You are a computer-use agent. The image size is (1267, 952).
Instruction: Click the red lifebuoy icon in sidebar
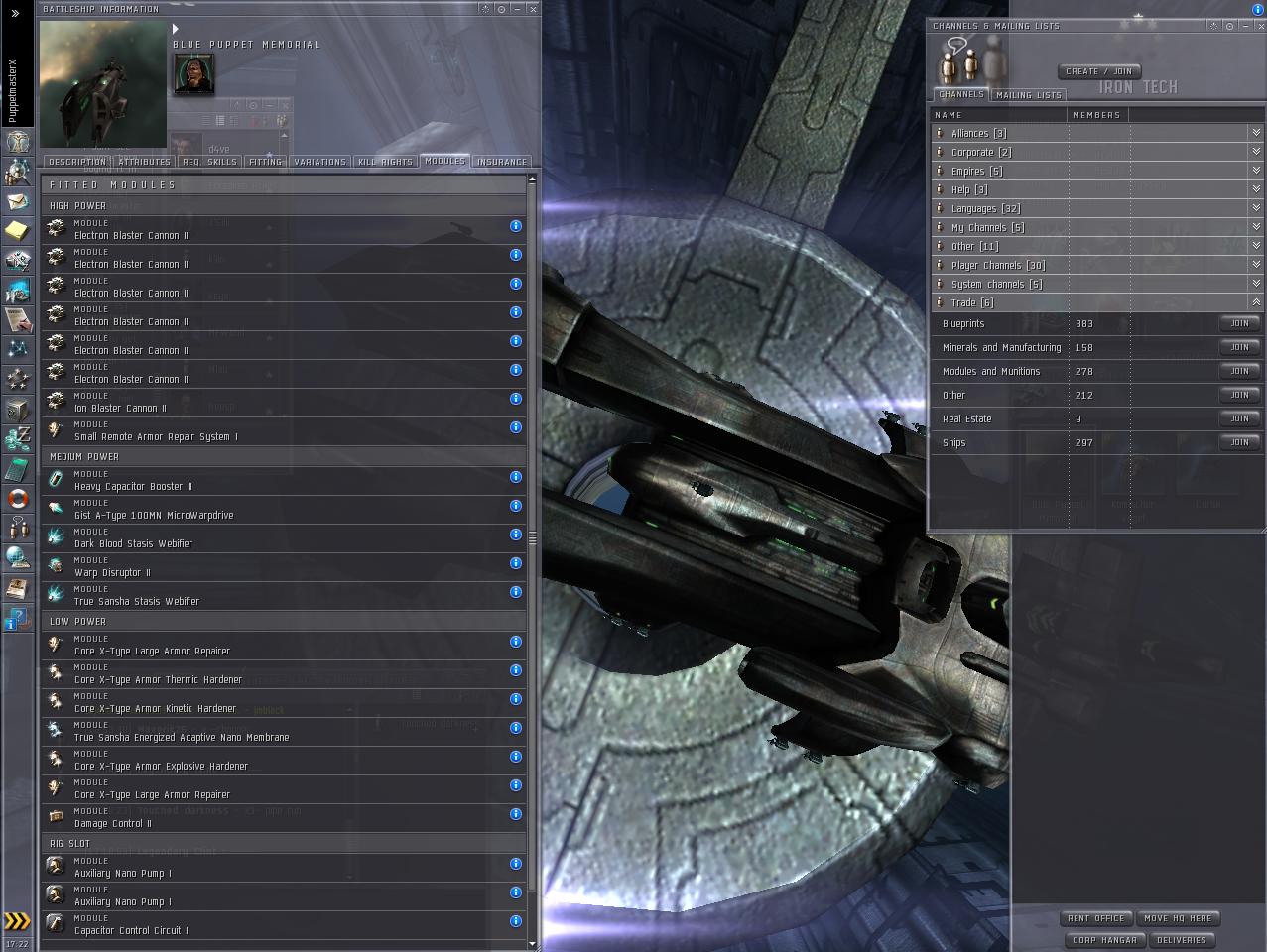pos(17,498)
